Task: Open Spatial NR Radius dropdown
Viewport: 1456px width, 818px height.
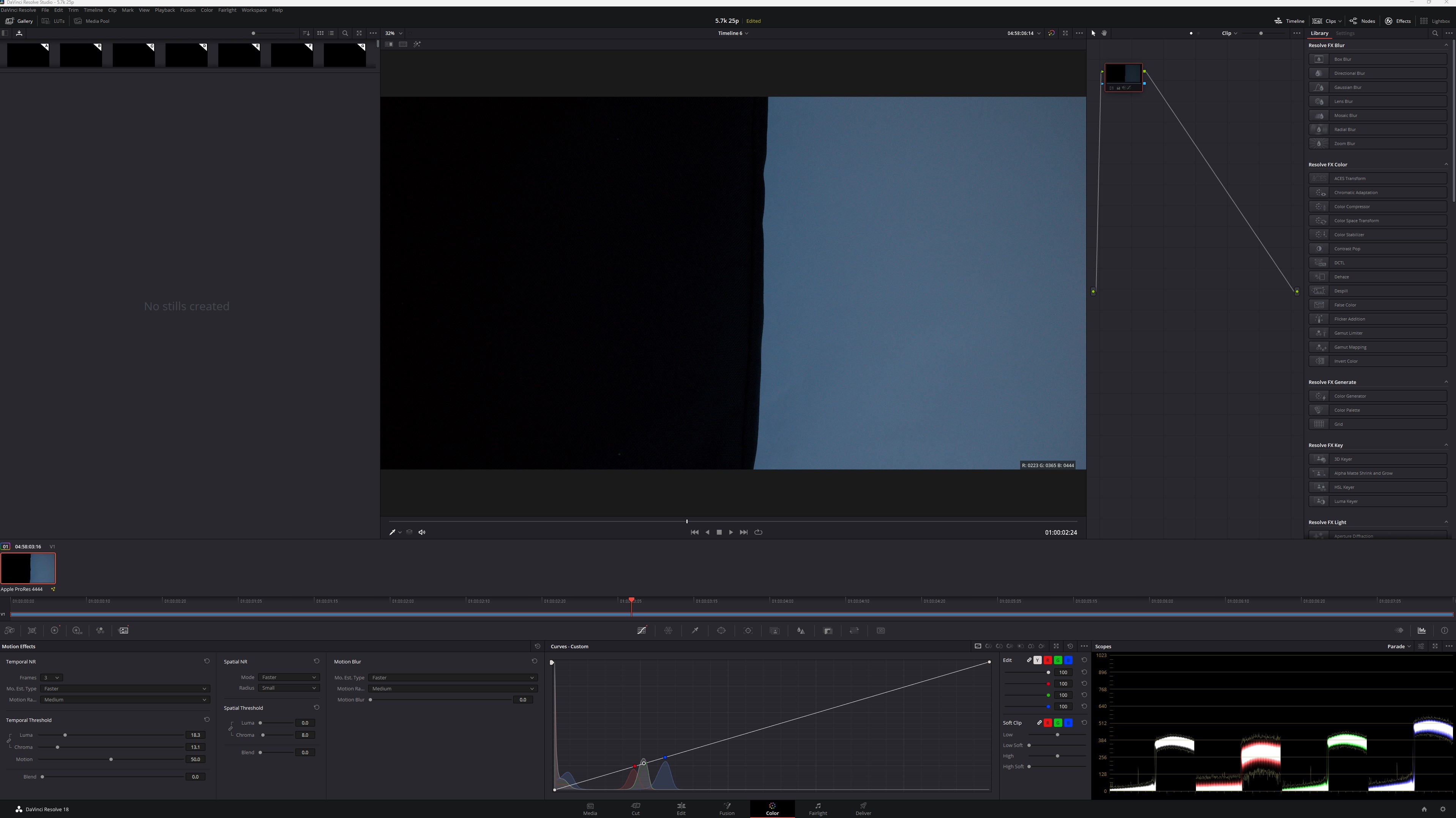Action: tap(289, 688)
